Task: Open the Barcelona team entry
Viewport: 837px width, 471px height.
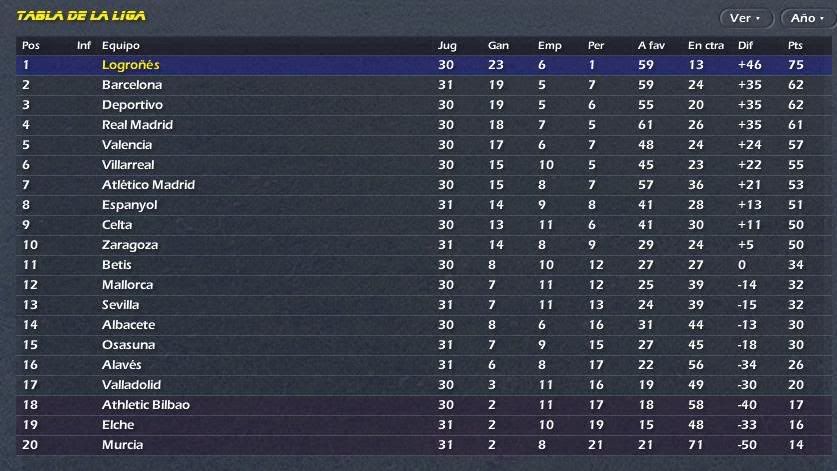Action: [x=132, y=85]
